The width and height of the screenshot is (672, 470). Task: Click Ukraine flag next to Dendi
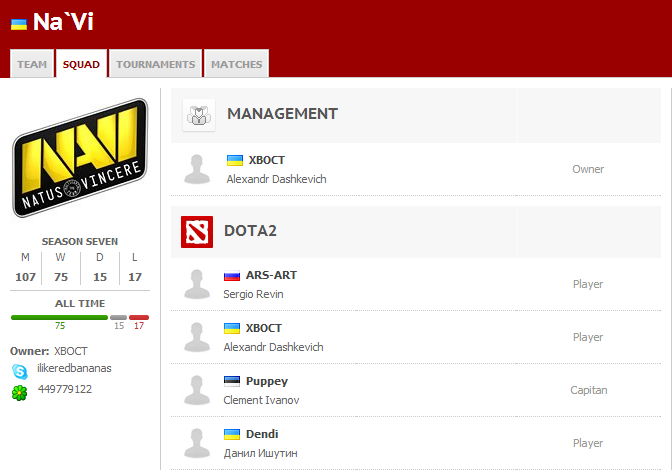tap(232, 434)
